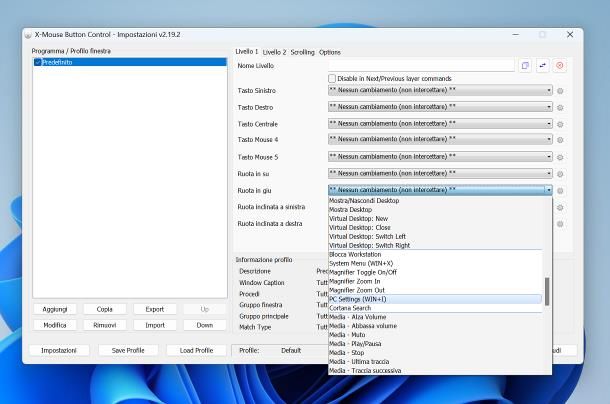Uncheck the Predefinito profile checkbox

pos(38,62)
